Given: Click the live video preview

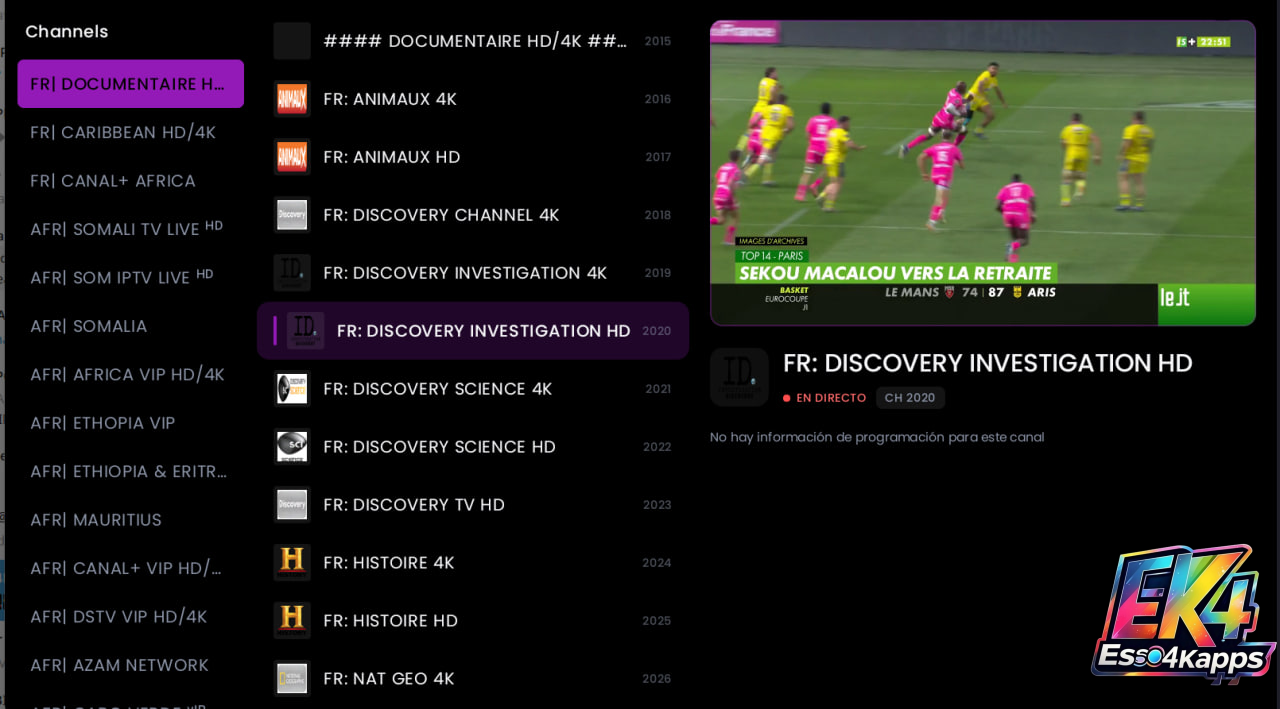Looking at the screenshot, I should point(983,173).
